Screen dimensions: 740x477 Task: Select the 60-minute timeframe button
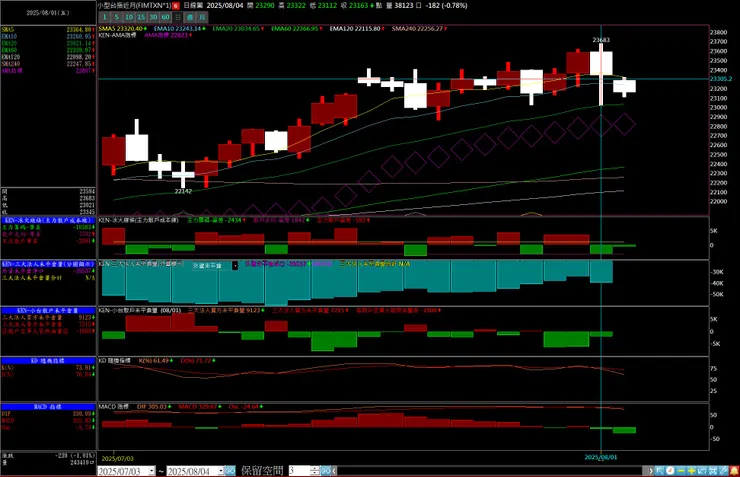(166, 17)
